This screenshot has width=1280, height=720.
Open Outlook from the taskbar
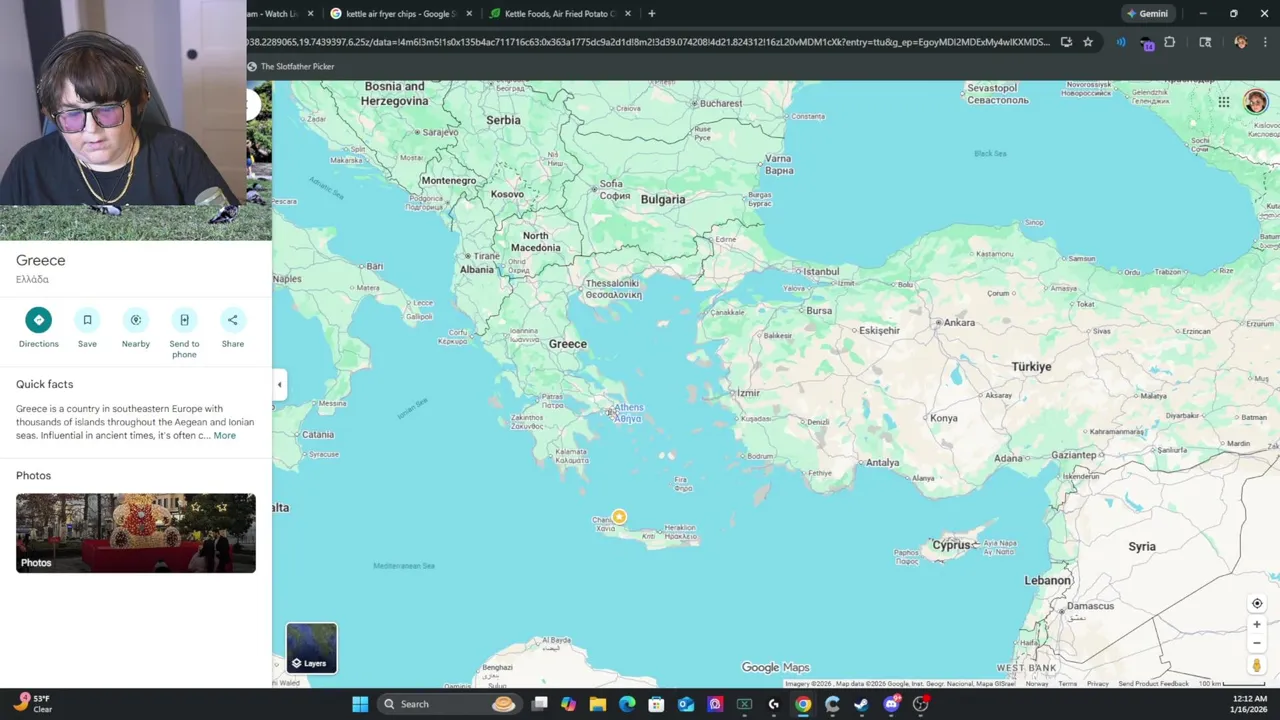[686, 704]
